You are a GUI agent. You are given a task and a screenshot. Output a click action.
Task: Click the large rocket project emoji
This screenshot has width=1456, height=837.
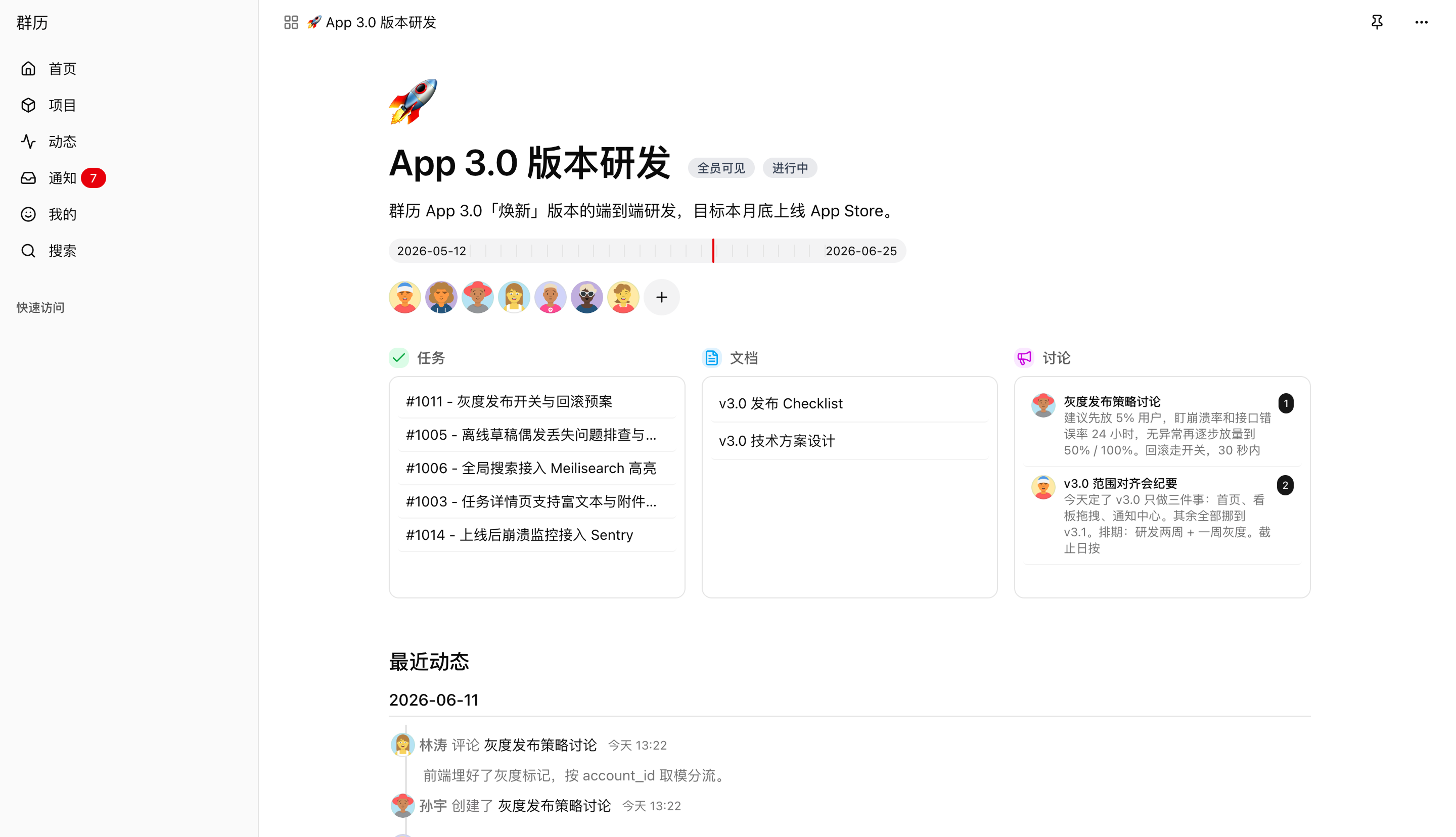413,102
